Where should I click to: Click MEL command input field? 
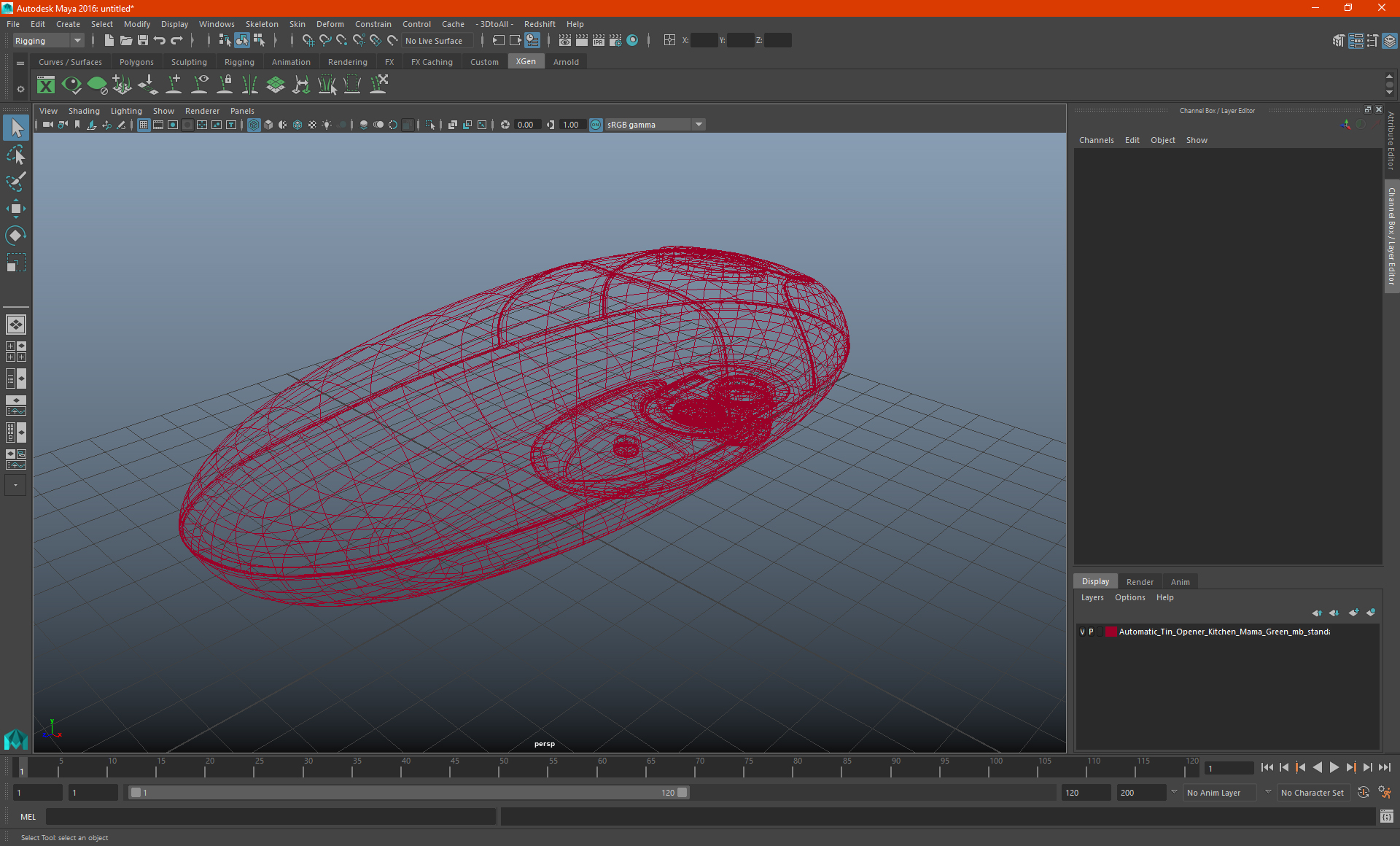tap(271, 817)
